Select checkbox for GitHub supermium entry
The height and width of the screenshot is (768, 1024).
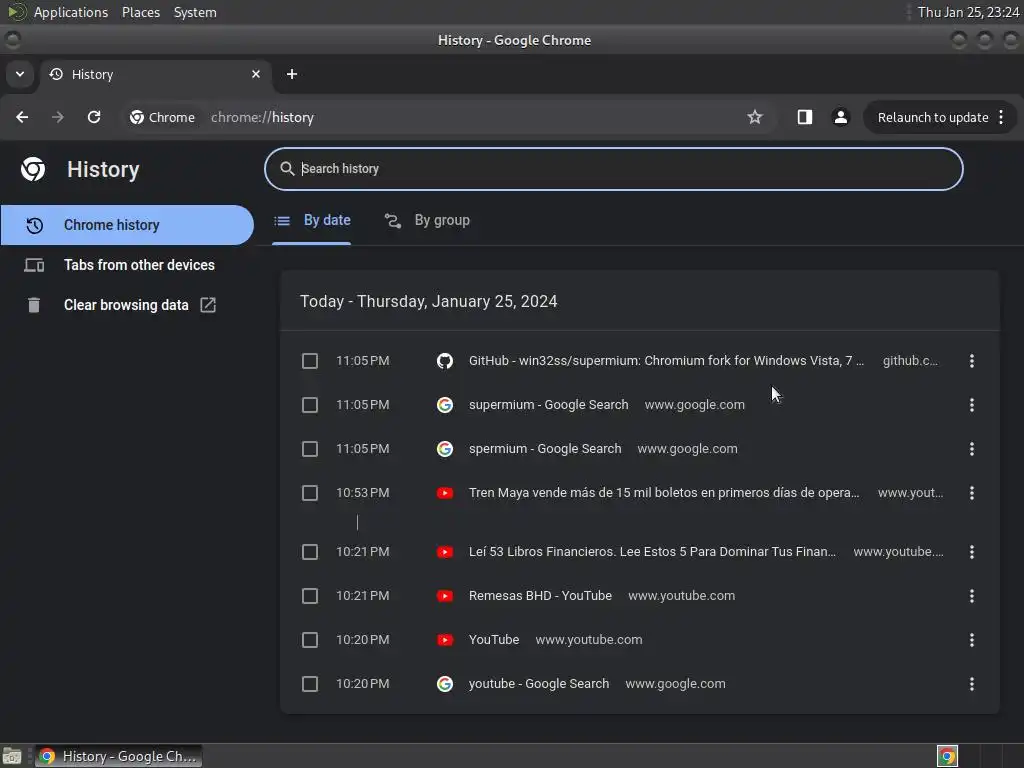[310, 360]
